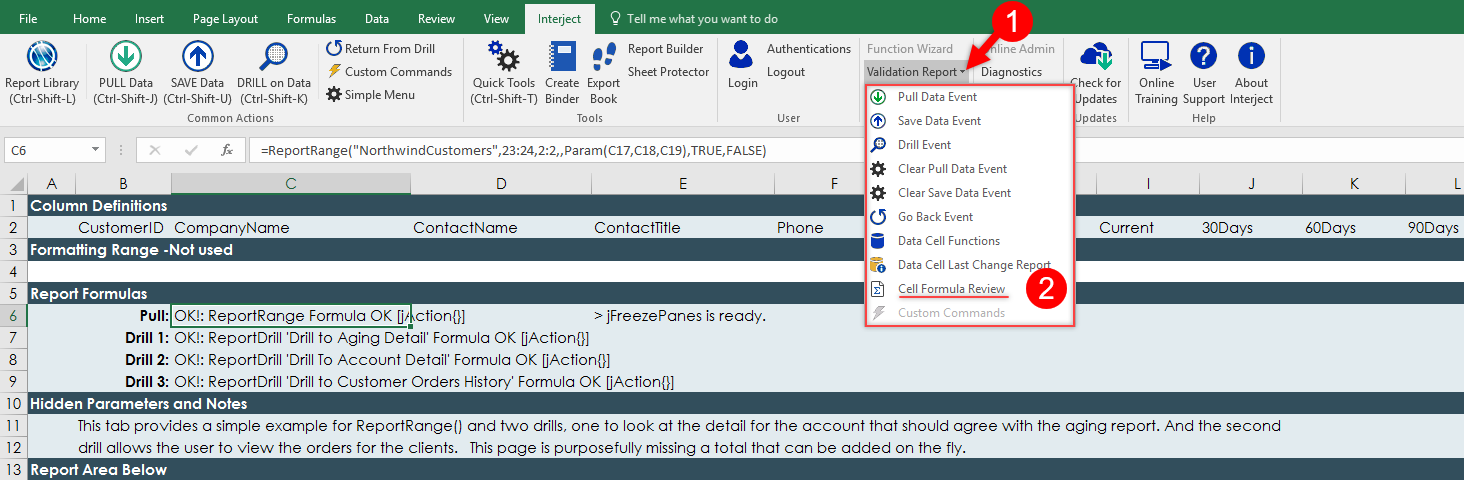Select the Interject tab
This screenshot has height=480, width=1464.
tap(559, 19)
